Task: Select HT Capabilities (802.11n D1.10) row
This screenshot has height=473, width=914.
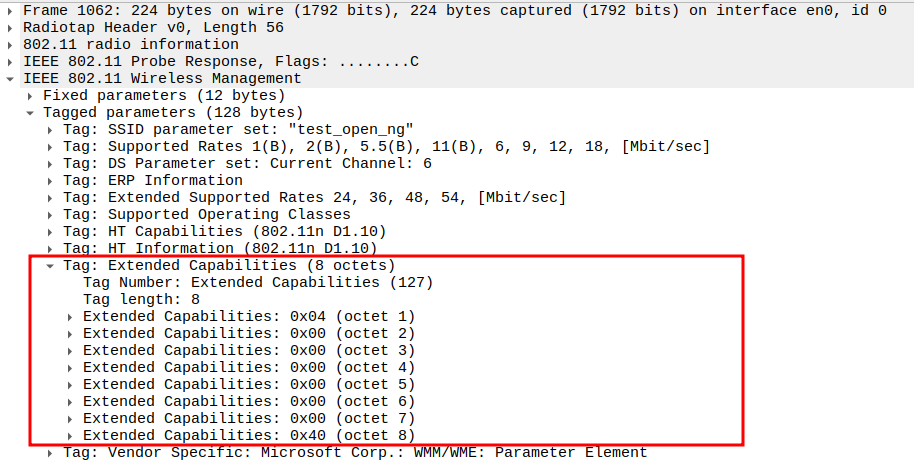Action: point(219,232)
